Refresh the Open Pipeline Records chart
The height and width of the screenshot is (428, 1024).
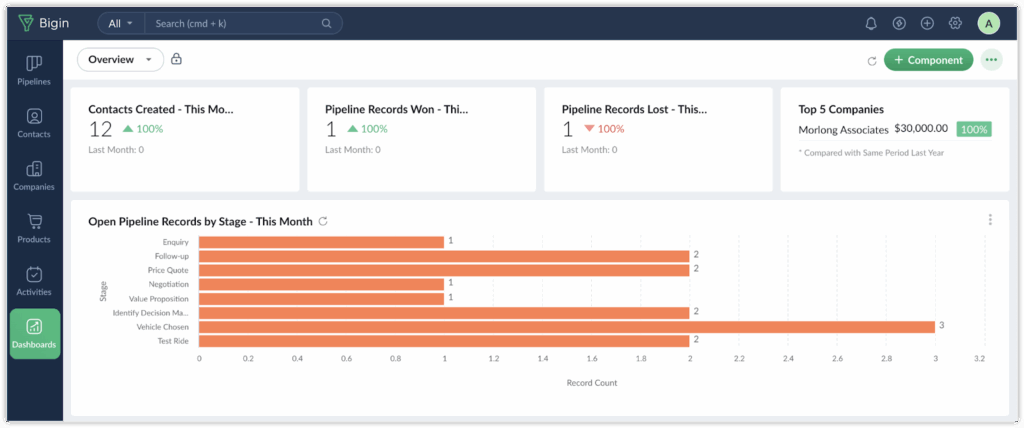pos(323,221)
